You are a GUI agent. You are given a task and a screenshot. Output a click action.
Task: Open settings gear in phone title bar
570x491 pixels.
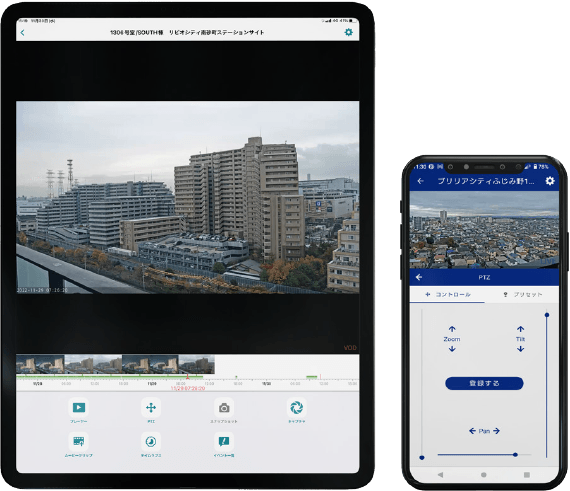coord(550,181)
